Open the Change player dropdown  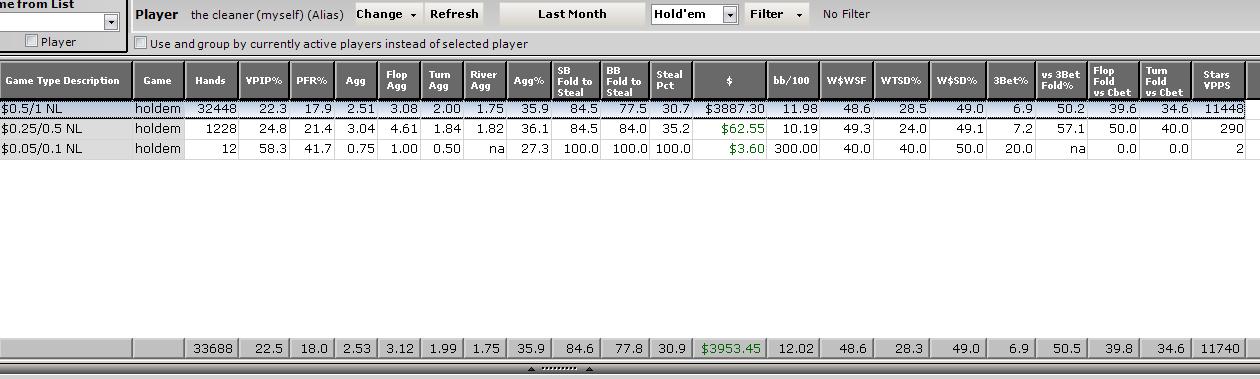click(386, 14)
